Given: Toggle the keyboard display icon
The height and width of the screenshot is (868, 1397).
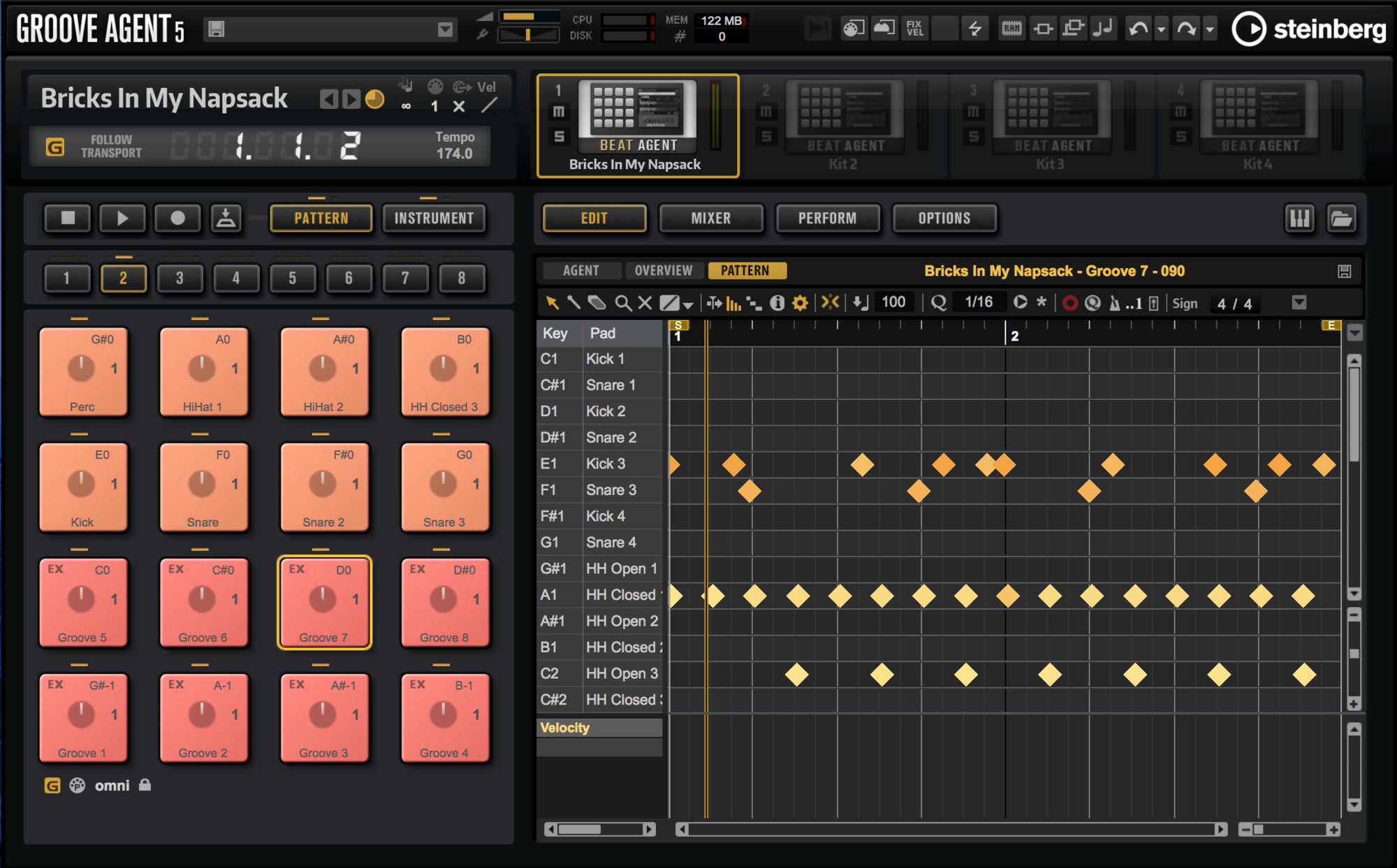Looking at the screenshot, I should [x=1300, y=219].
